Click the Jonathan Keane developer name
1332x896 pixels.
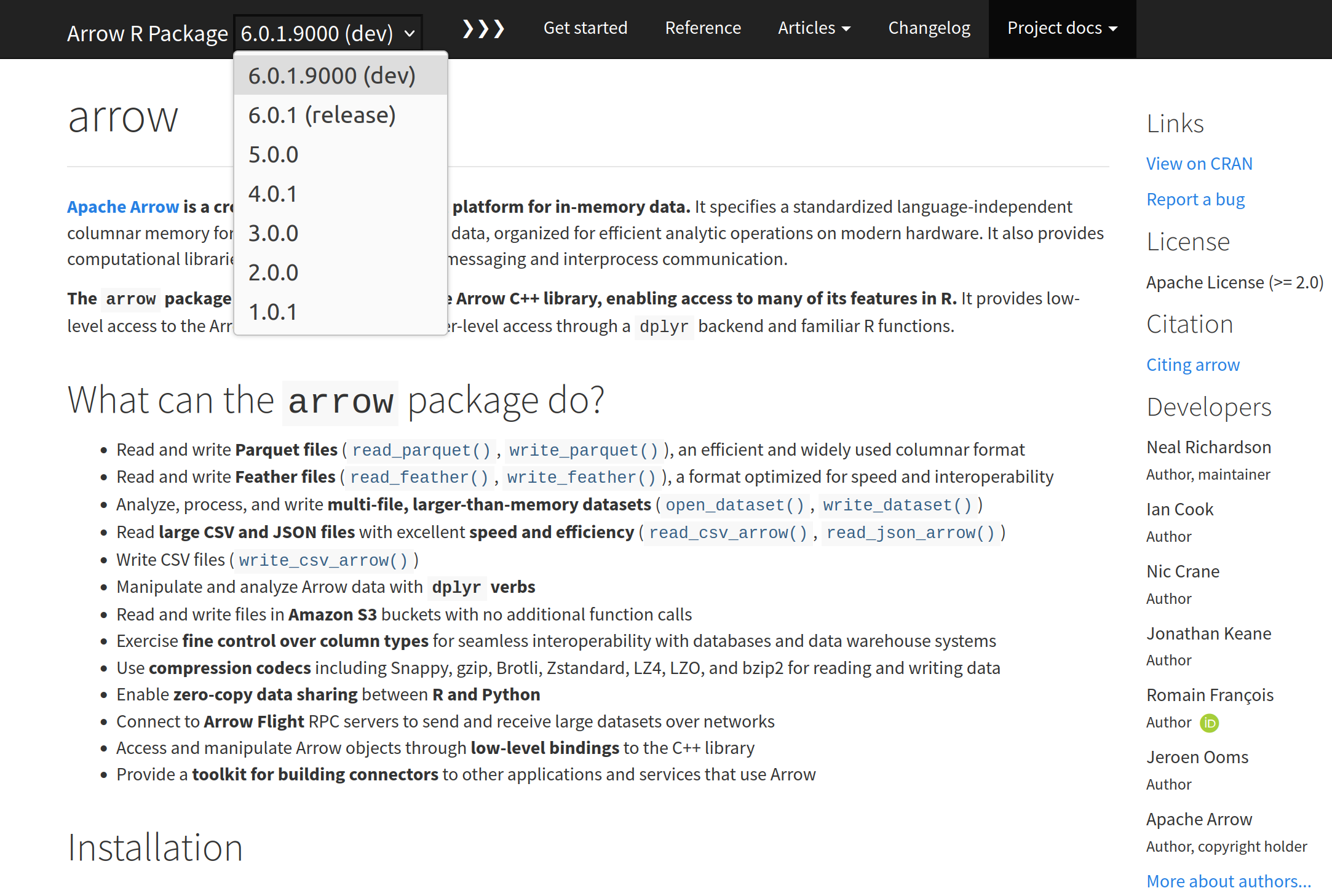pyautogui.click(x=1208, y=633)
